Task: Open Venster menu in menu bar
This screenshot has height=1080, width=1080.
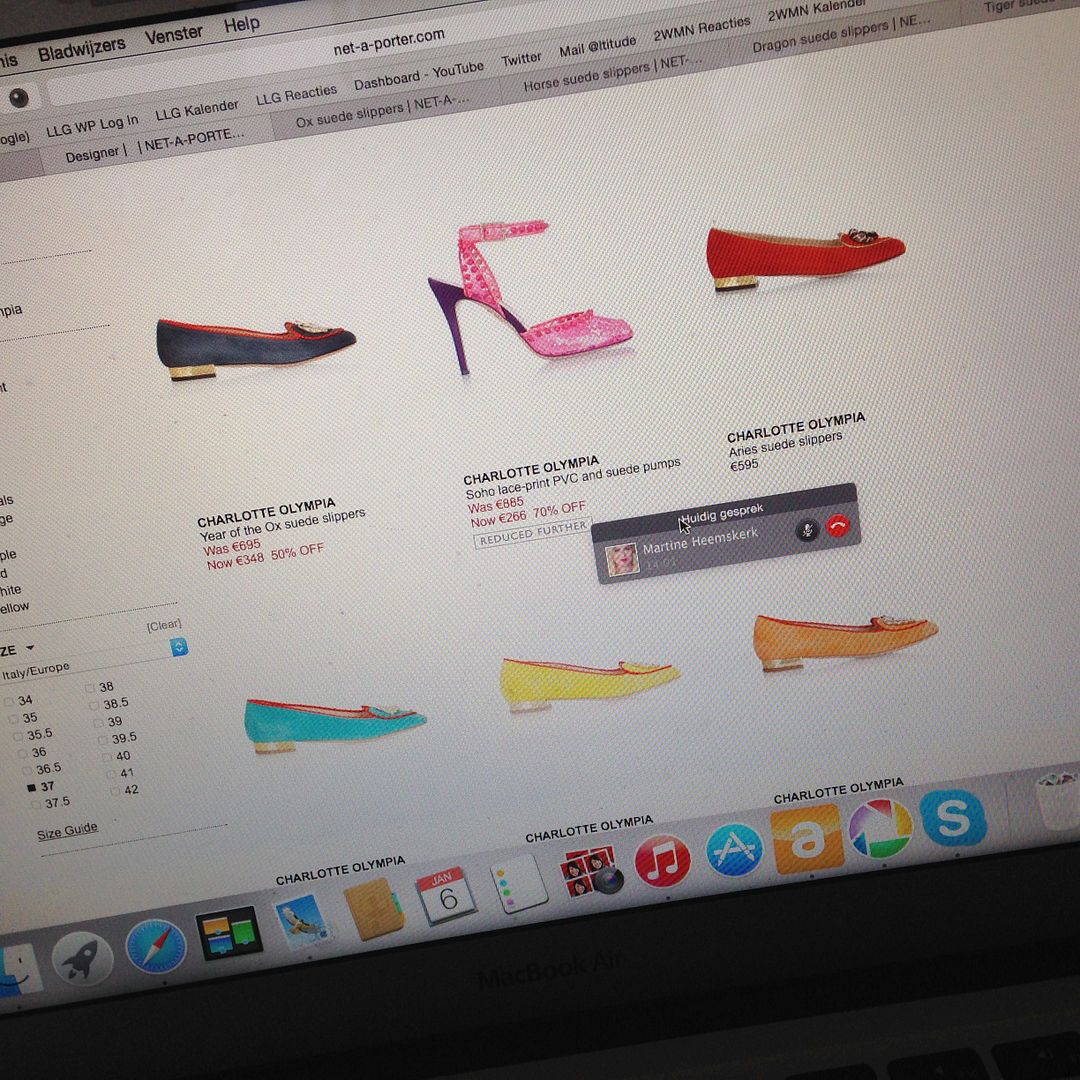Action: (174, 34)
